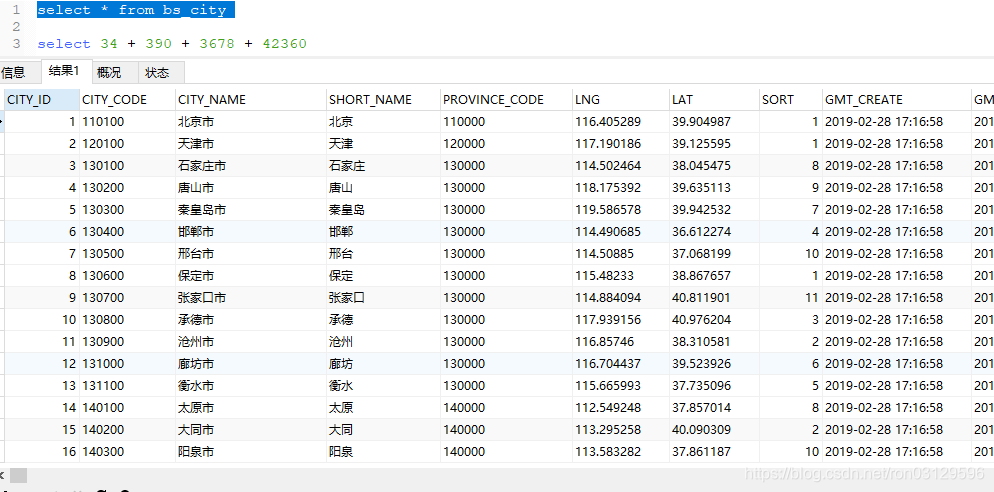Image resolution: width=994 pixels, height=492 pixels.
Task: Click the SORT column header
Action: click(791, 100)
